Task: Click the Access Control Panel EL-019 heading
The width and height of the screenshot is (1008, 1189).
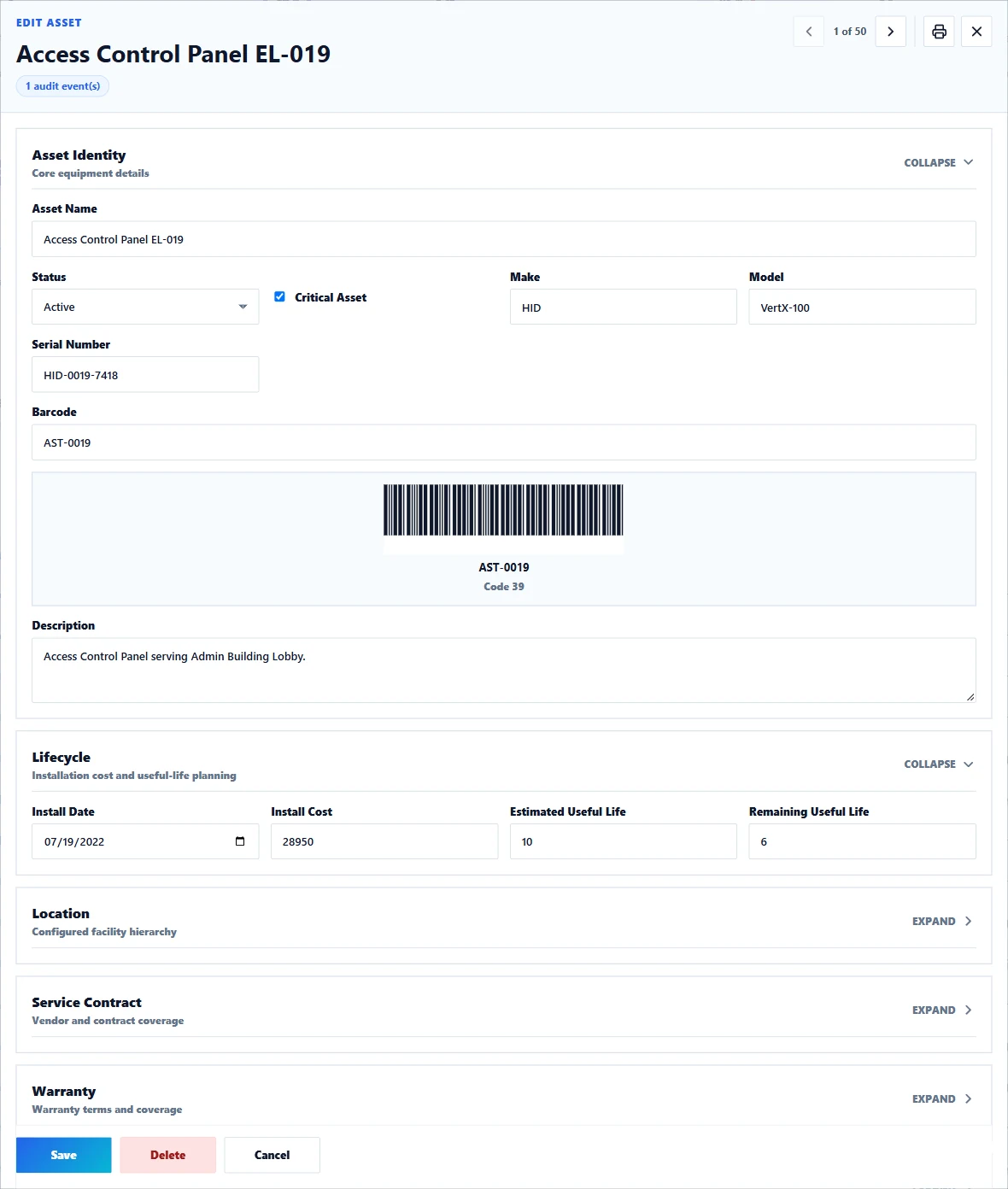Action: (173, 54)
